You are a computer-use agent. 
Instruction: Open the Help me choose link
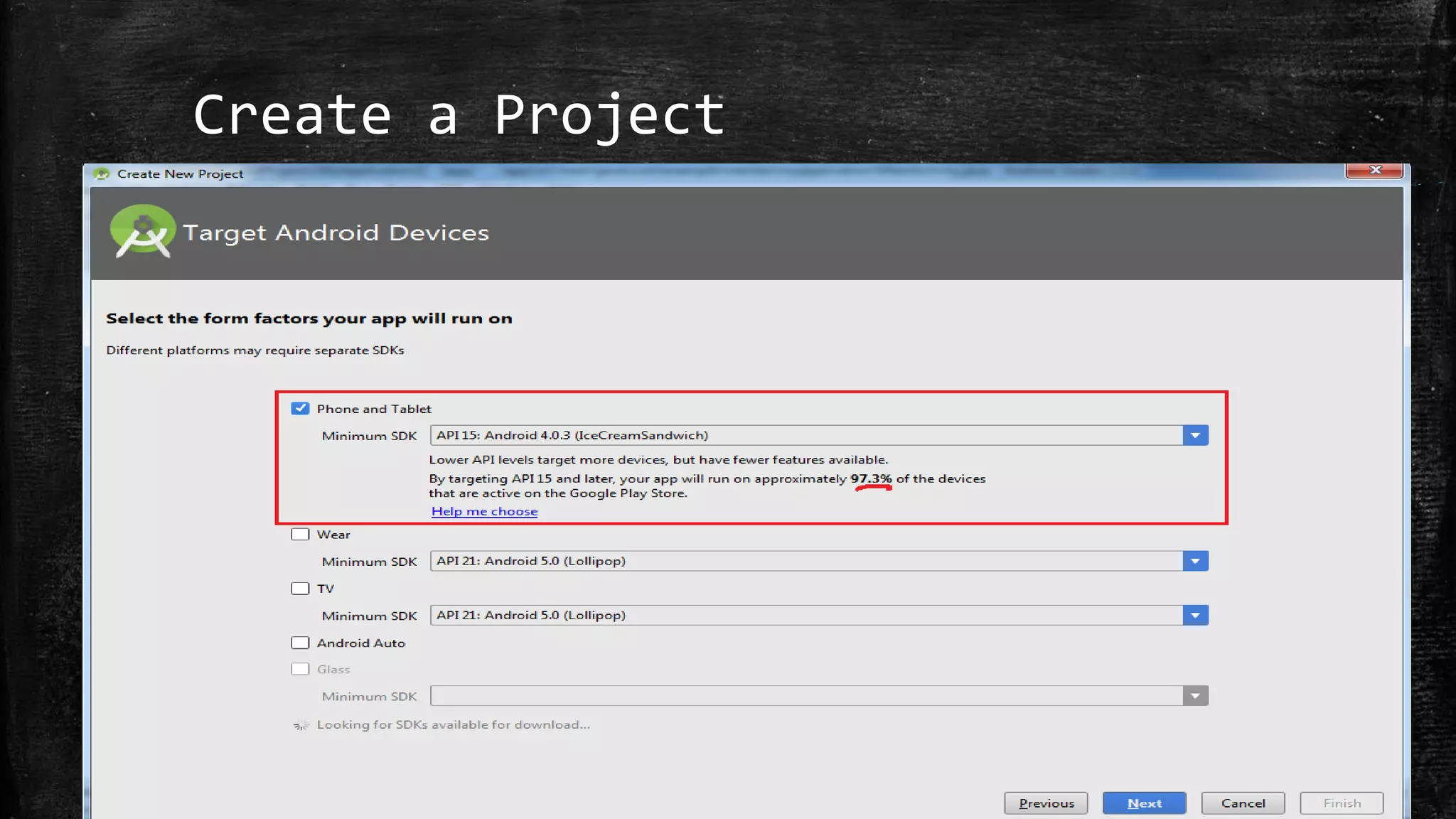[x=484, y=511]
